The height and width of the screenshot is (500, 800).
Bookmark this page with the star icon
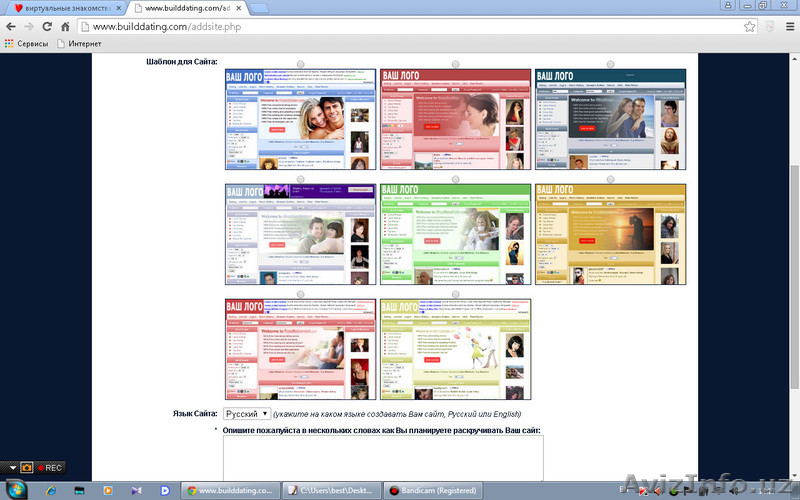[x=749, y=26]
